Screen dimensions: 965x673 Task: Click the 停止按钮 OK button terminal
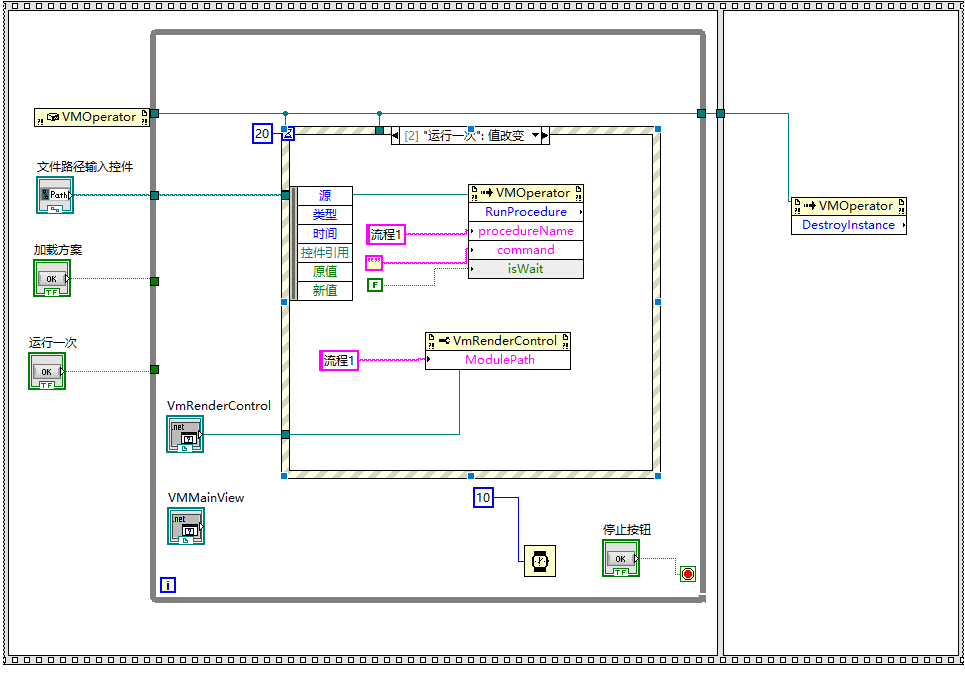tap(620, 557)
